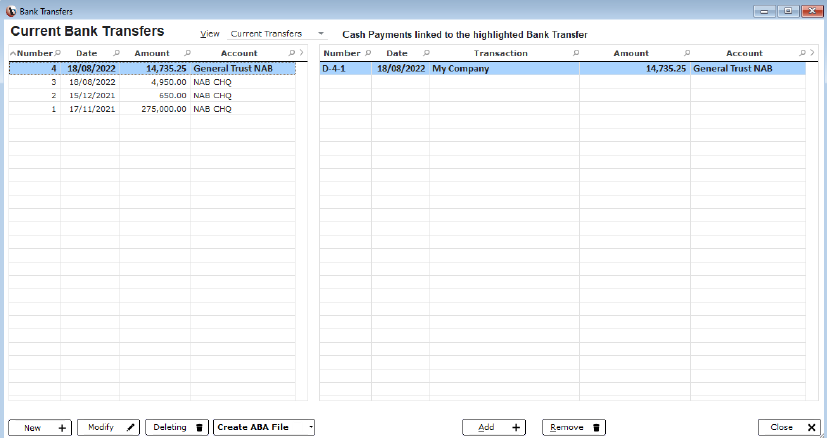Sort left table by Number column header
827x438 pixels.
click(35, 53)
